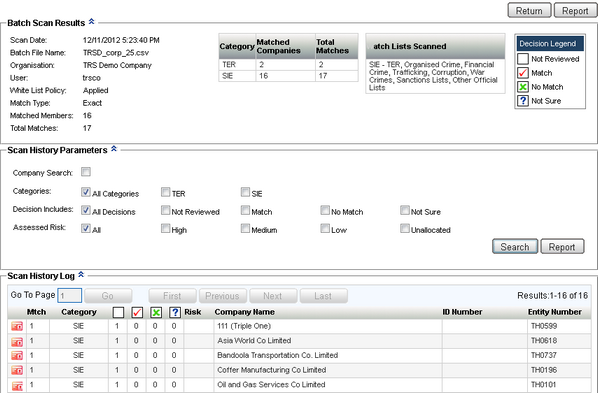Click the Search button in parameters

(515, 246)
